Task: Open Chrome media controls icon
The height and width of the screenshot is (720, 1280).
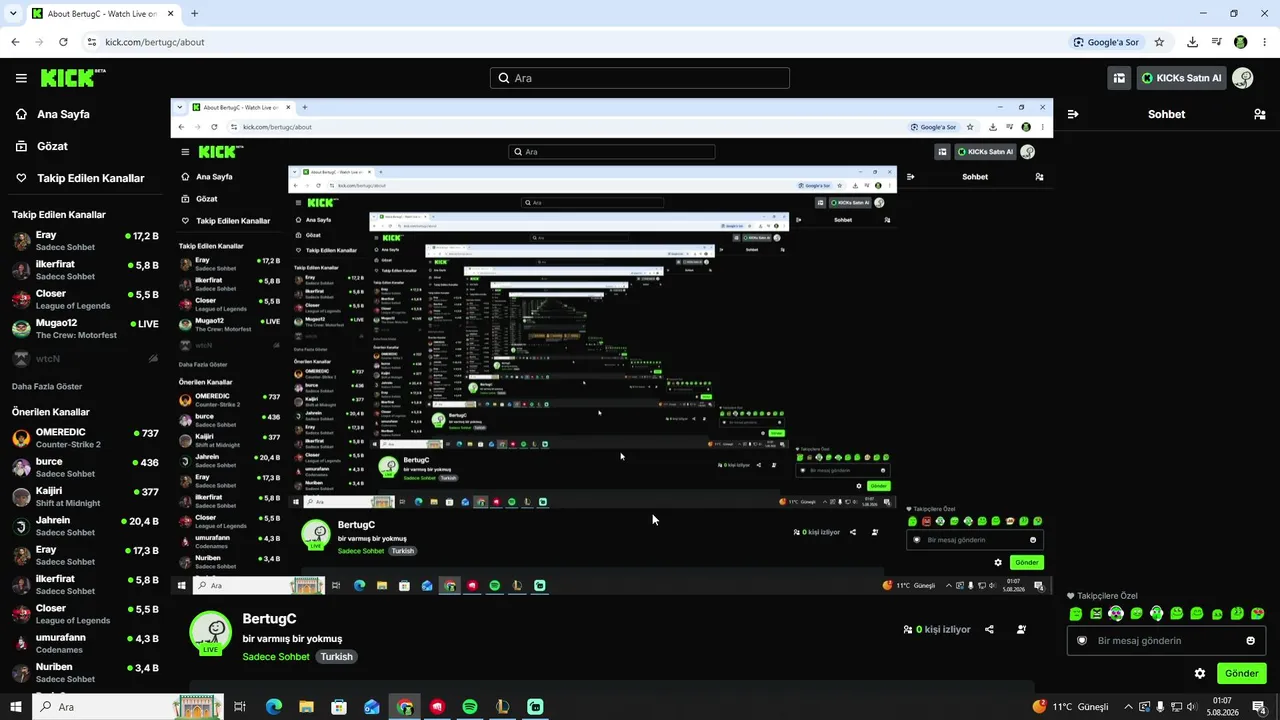Action: [x=1217, y=42]
